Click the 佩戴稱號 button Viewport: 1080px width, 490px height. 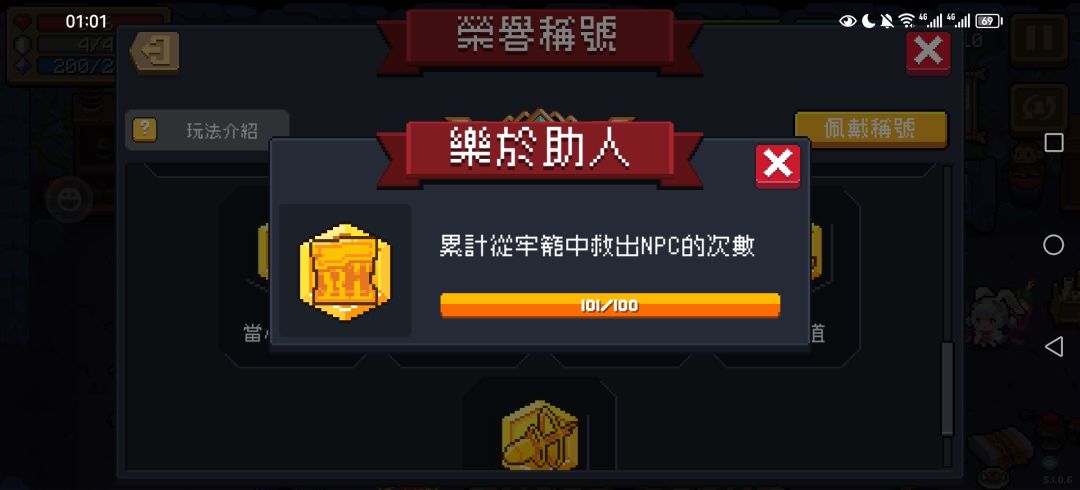[x=871, y=129]
